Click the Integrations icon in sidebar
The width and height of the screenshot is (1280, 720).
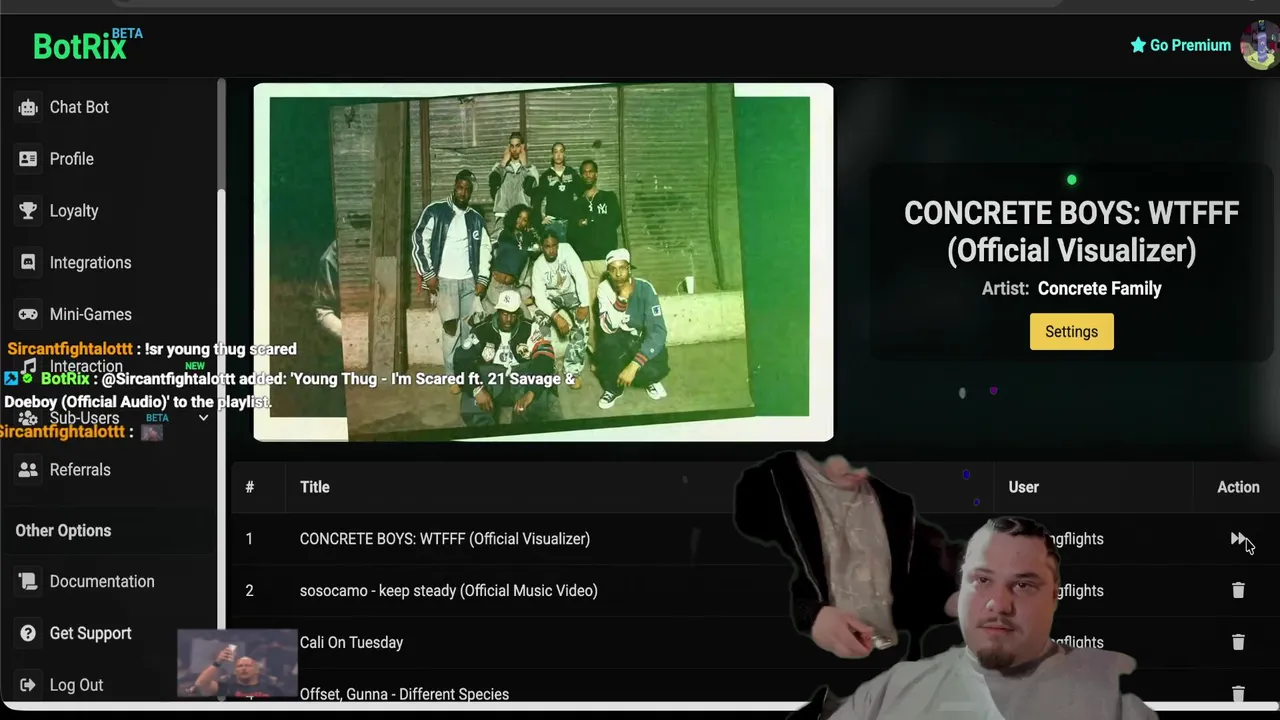(28, 262)
